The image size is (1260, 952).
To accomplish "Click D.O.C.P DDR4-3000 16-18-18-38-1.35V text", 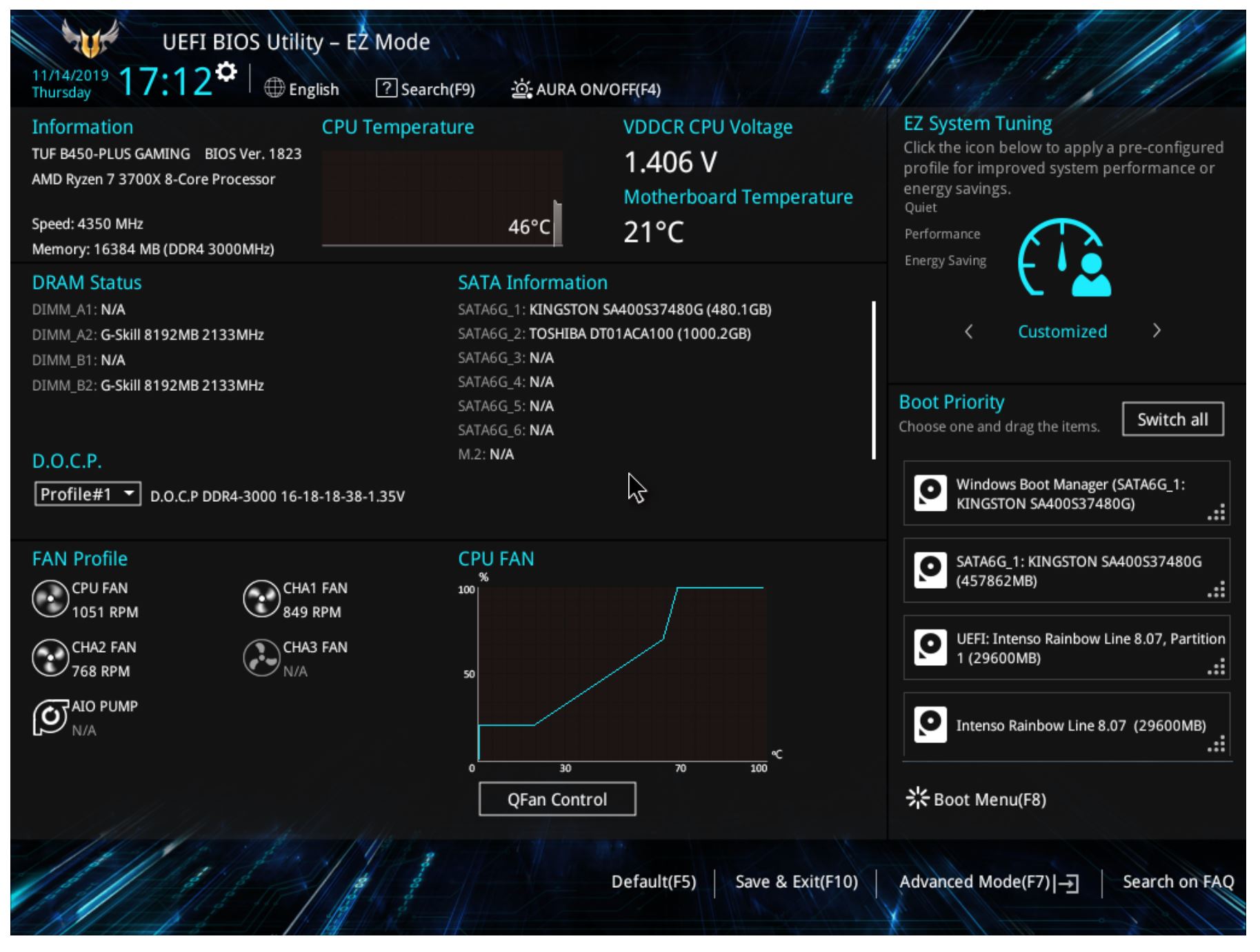I will point(277,496).
